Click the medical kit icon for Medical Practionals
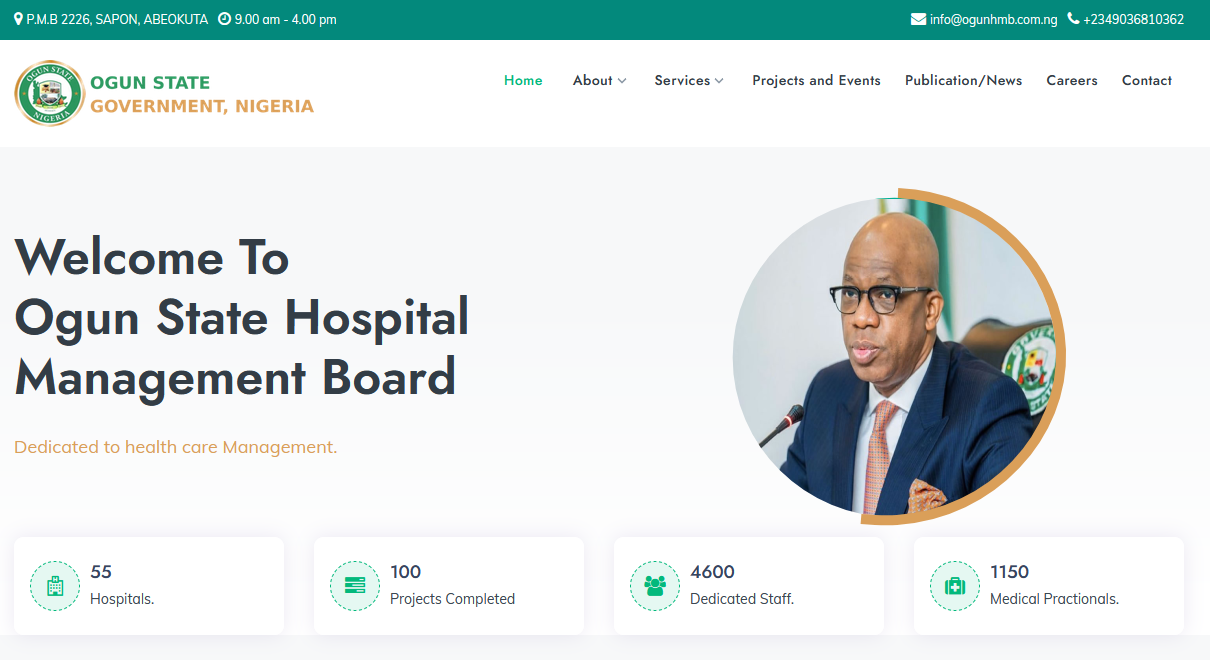 (955, 586)
